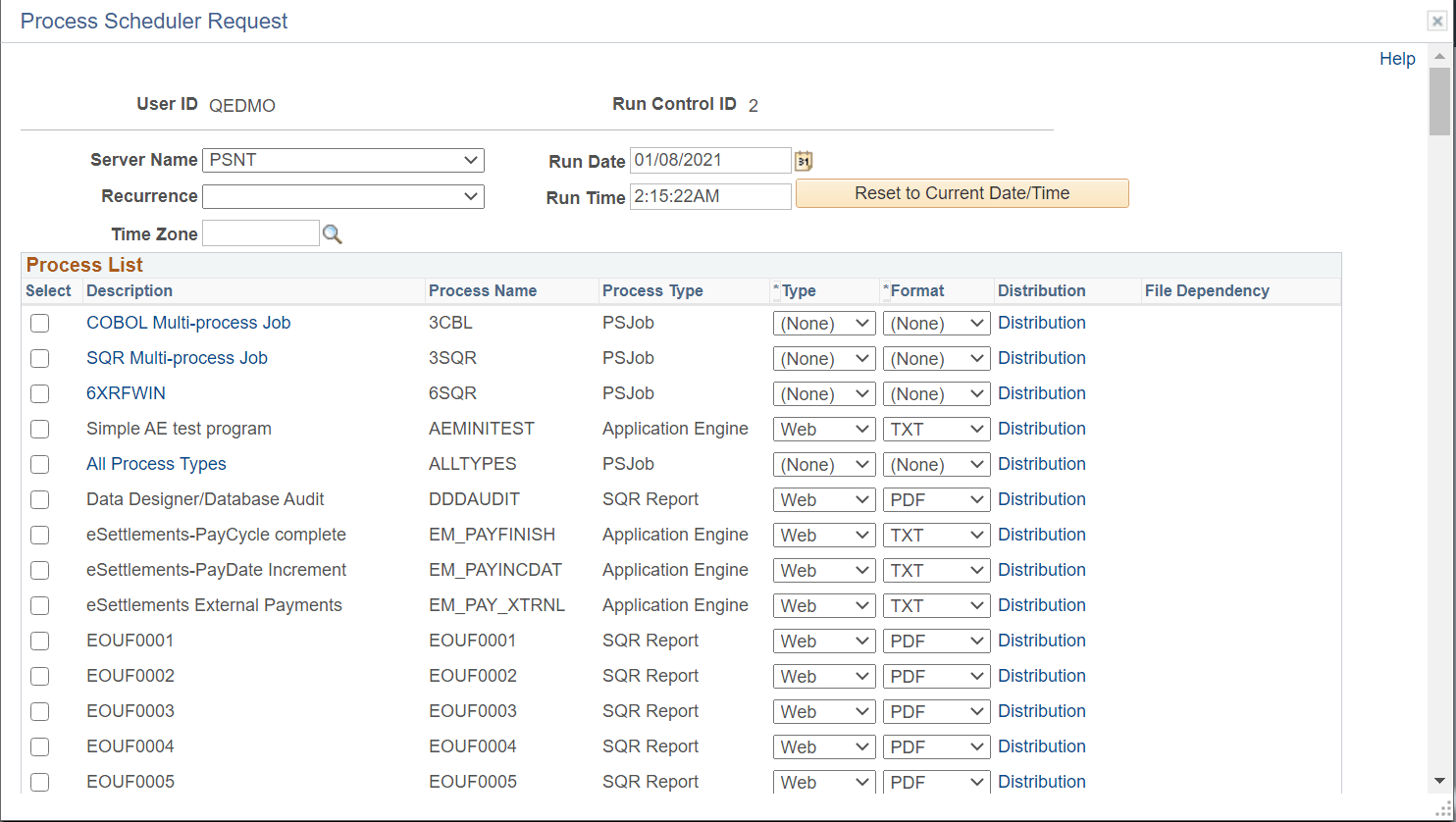
Task: Click the vertical scrollbar thumb
Action: click(1439, 103)
